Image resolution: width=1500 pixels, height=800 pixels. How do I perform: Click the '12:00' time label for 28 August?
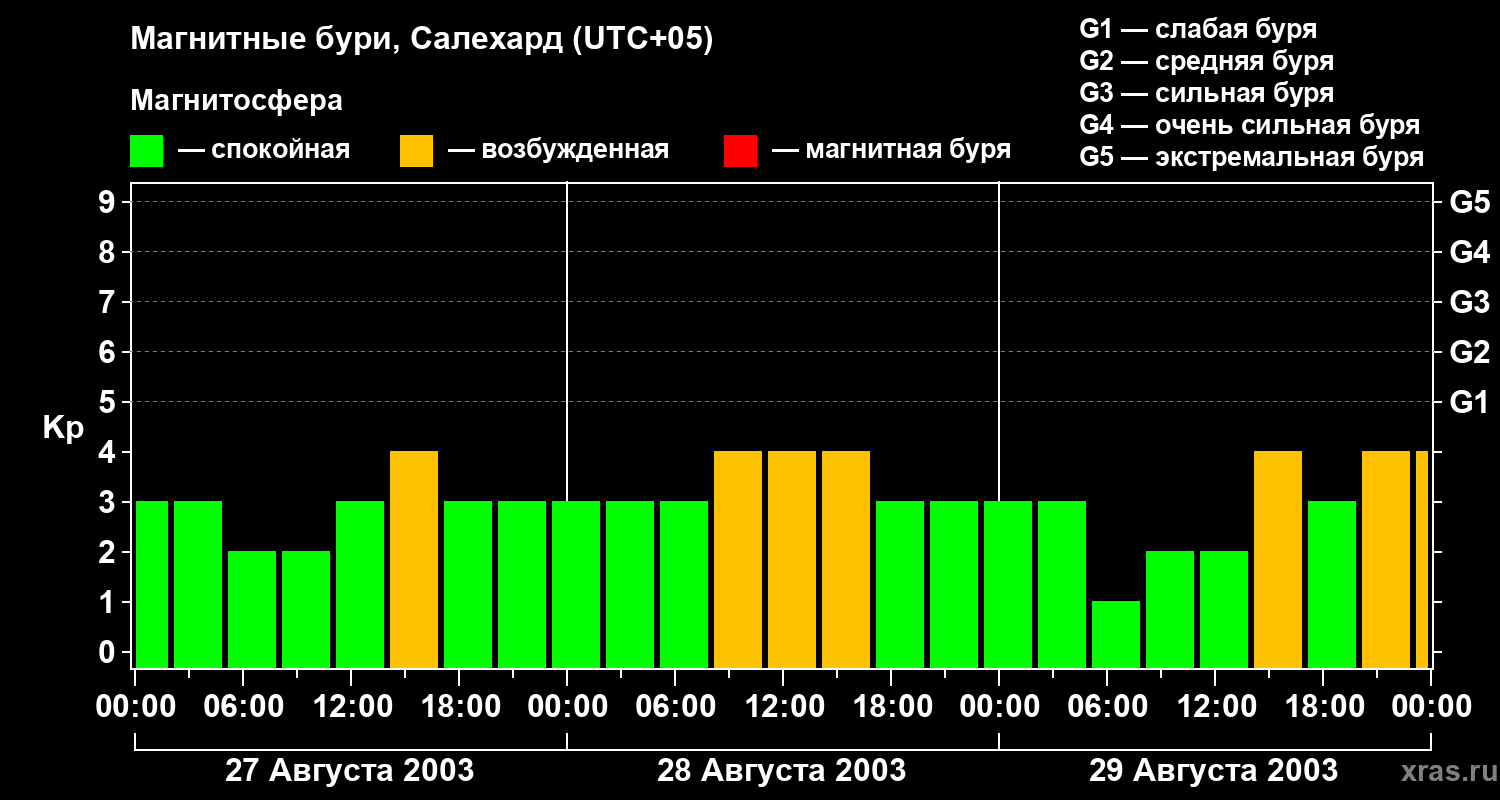783,707
